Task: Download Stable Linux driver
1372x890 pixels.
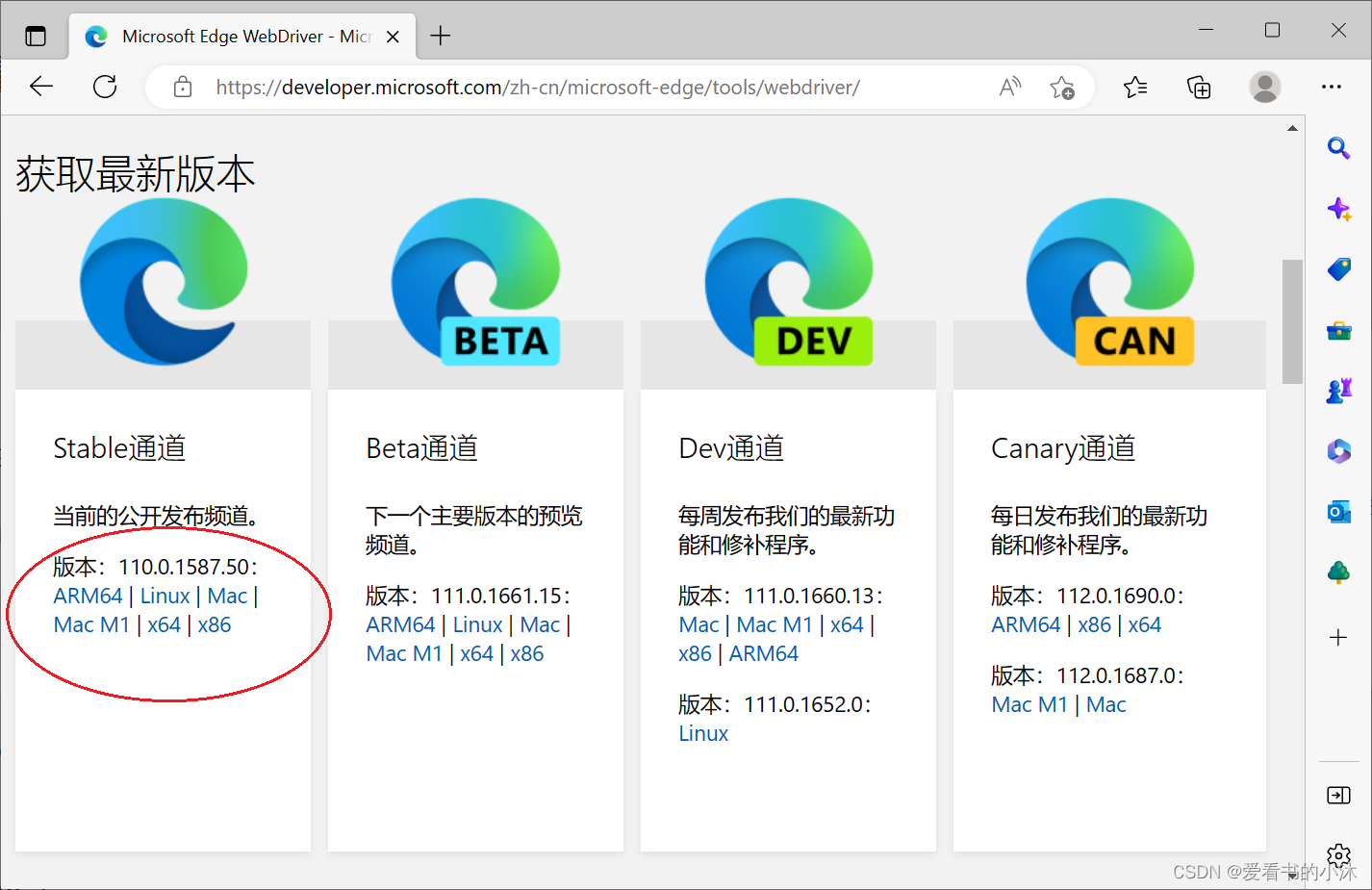Action: pyautogui.click(x=165, y=597)
